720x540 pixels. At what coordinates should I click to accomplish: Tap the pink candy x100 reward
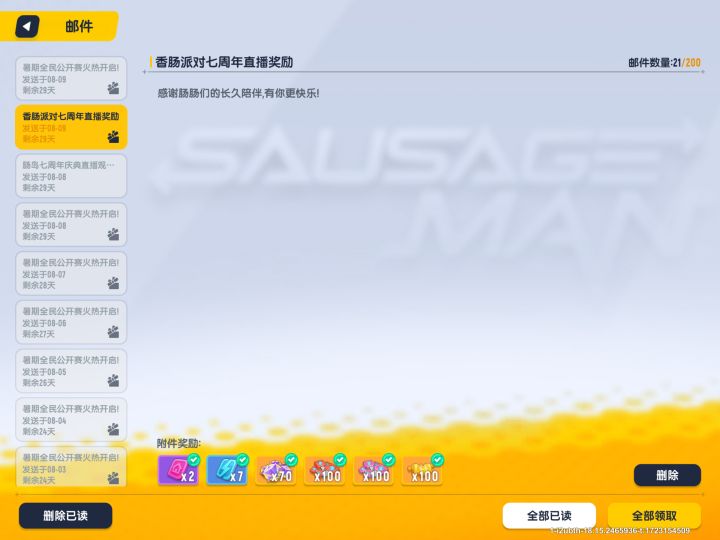[x=373, y=470]
